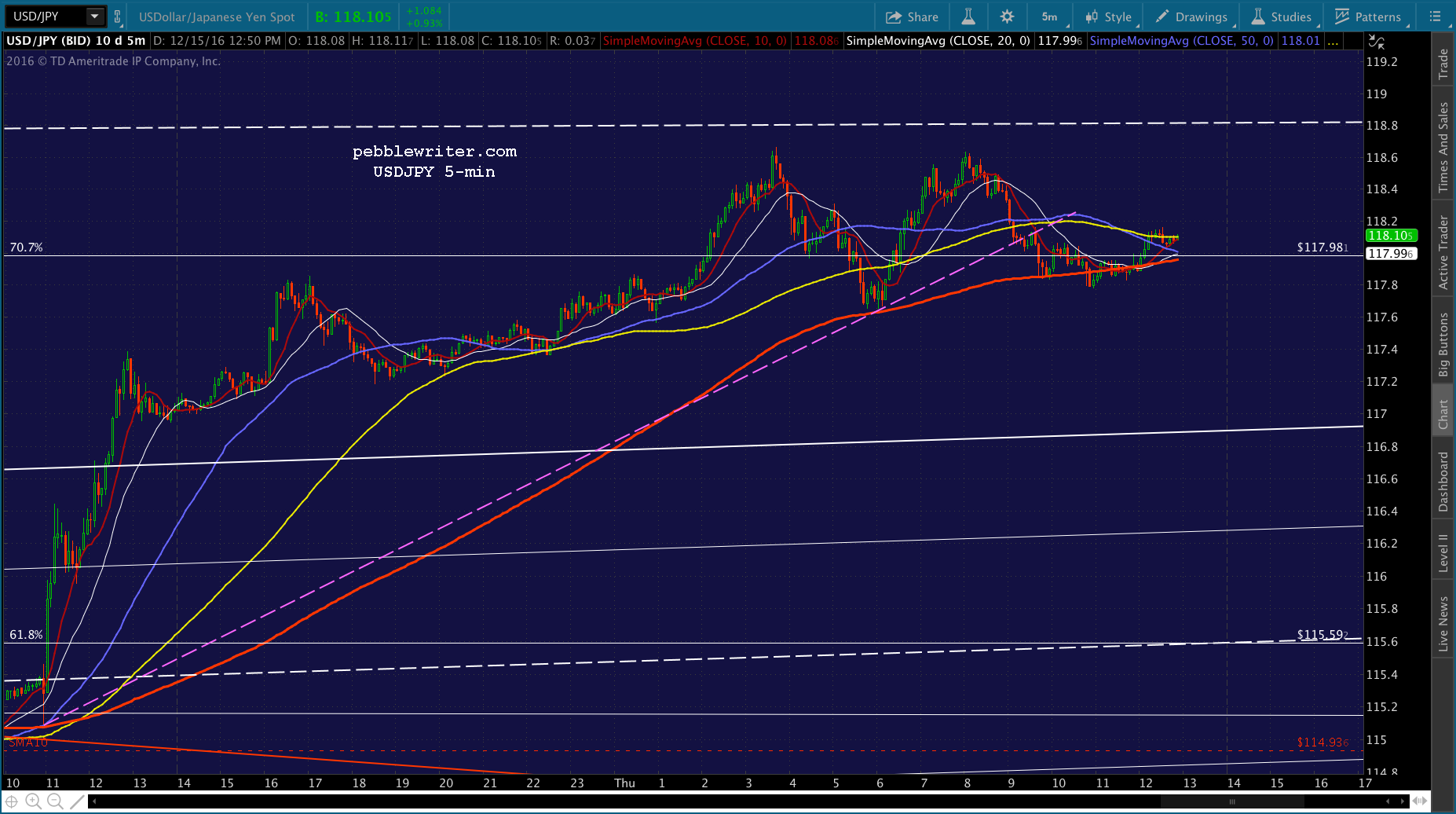Share the chart via Share button

point(911,16)
